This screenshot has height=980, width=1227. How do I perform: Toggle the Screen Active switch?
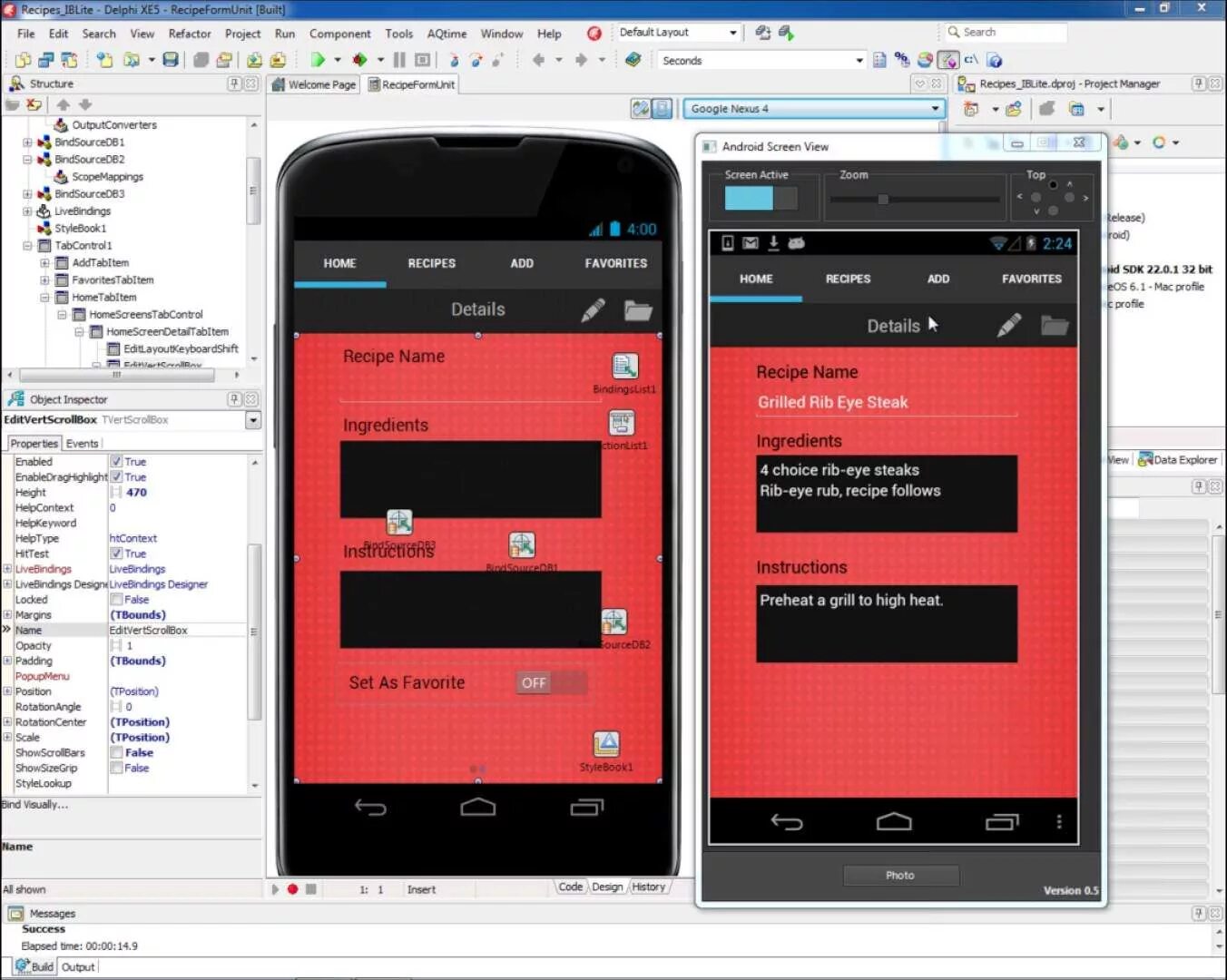(x=761, y=198)
